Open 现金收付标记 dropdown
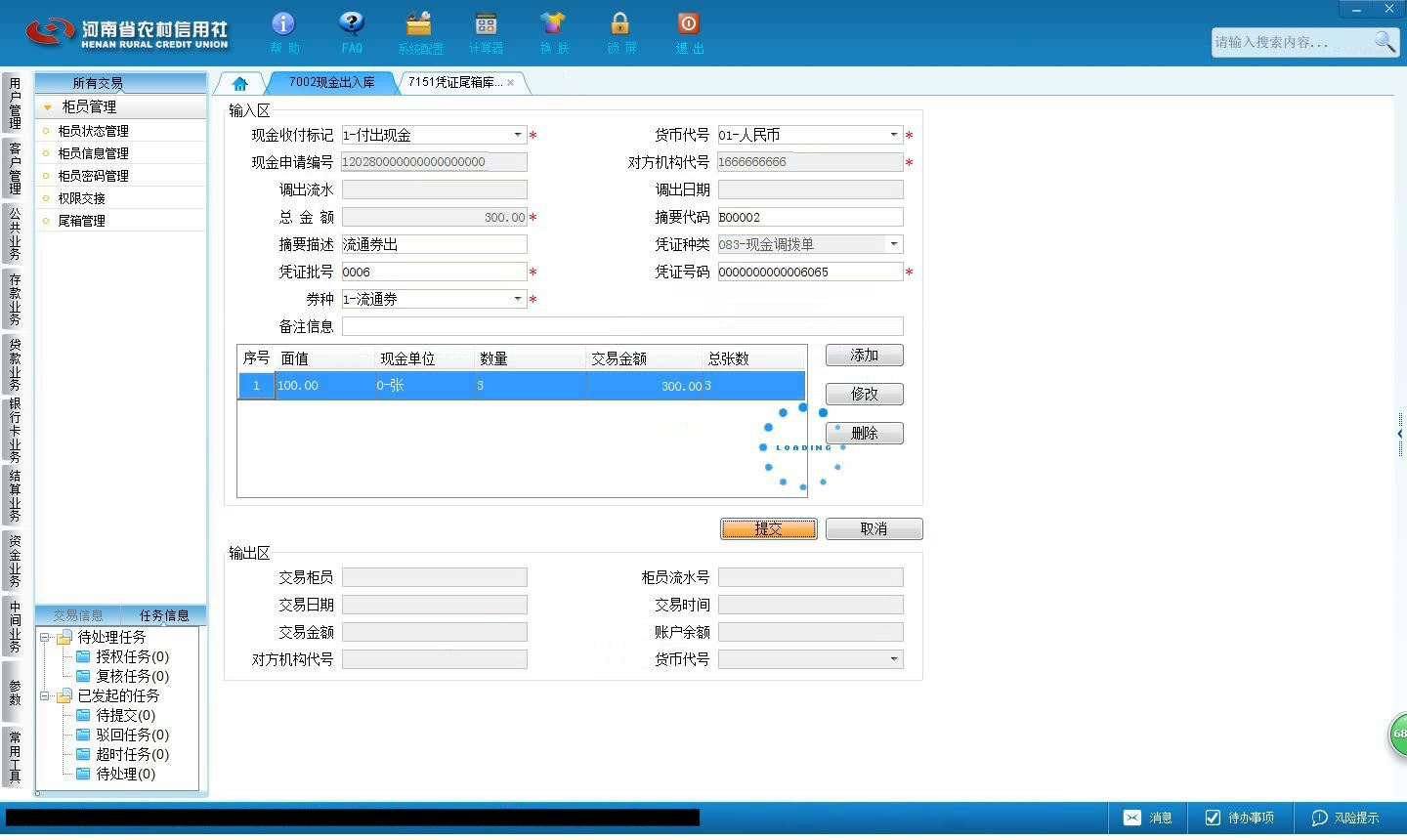The width and height of the screenshot is (1407, 840). point(518,135)
